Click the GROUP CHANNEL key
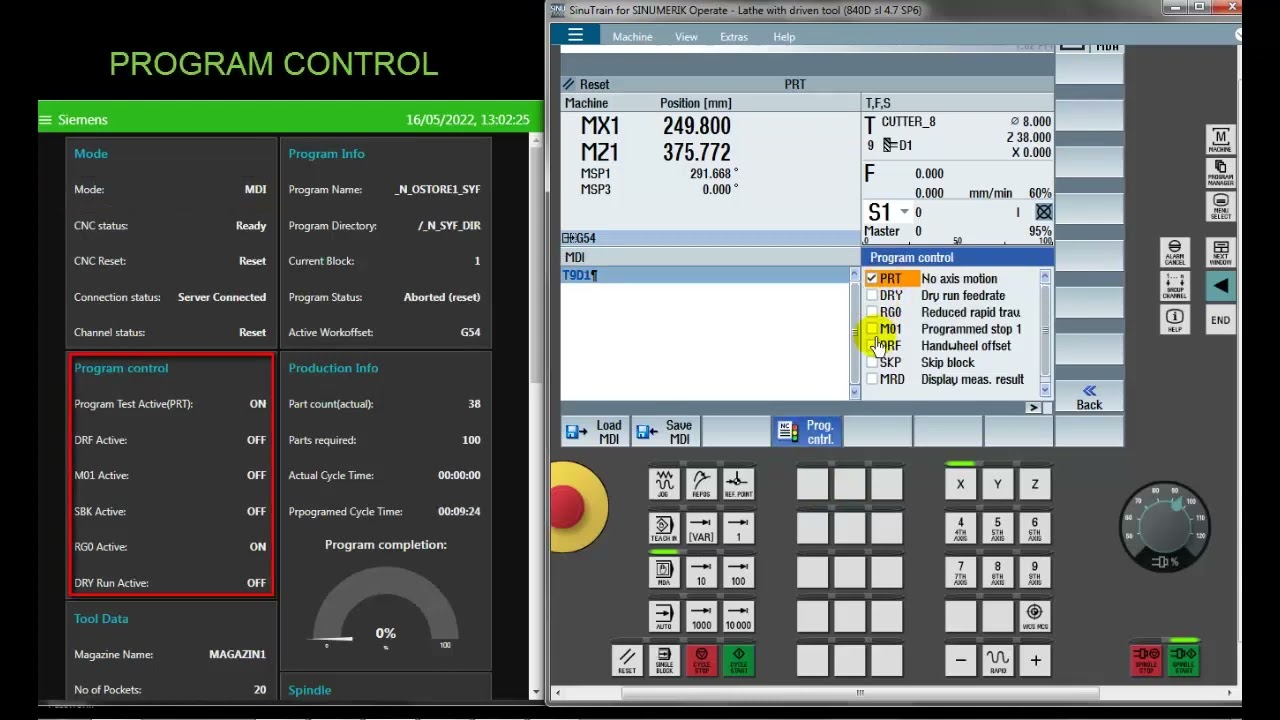The height and width of the screenshot is (720, 1280). [1174, 286]
